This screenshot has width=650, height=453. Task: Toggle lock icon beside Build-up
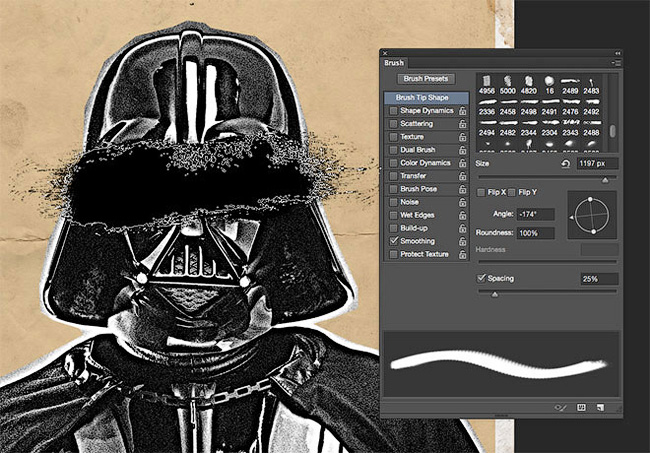point(463,228)
